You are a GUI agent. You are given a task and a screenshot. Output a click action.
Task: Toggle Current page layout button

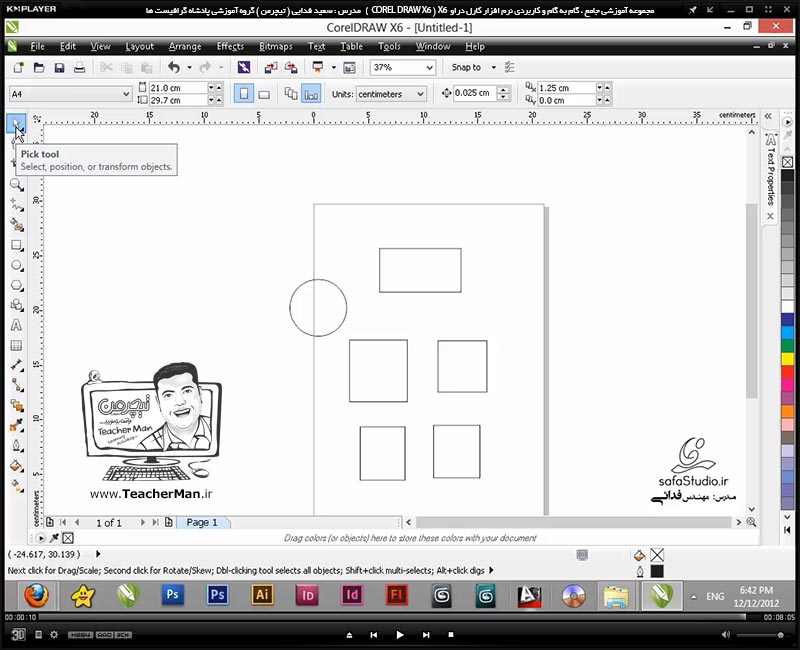click(x=311, y=94)
